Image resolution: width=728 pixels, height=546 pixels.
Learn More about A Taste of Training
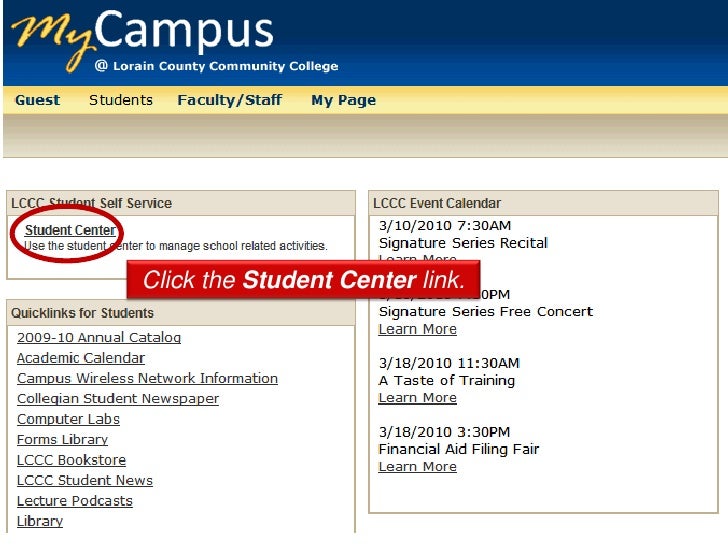(417, 398)
